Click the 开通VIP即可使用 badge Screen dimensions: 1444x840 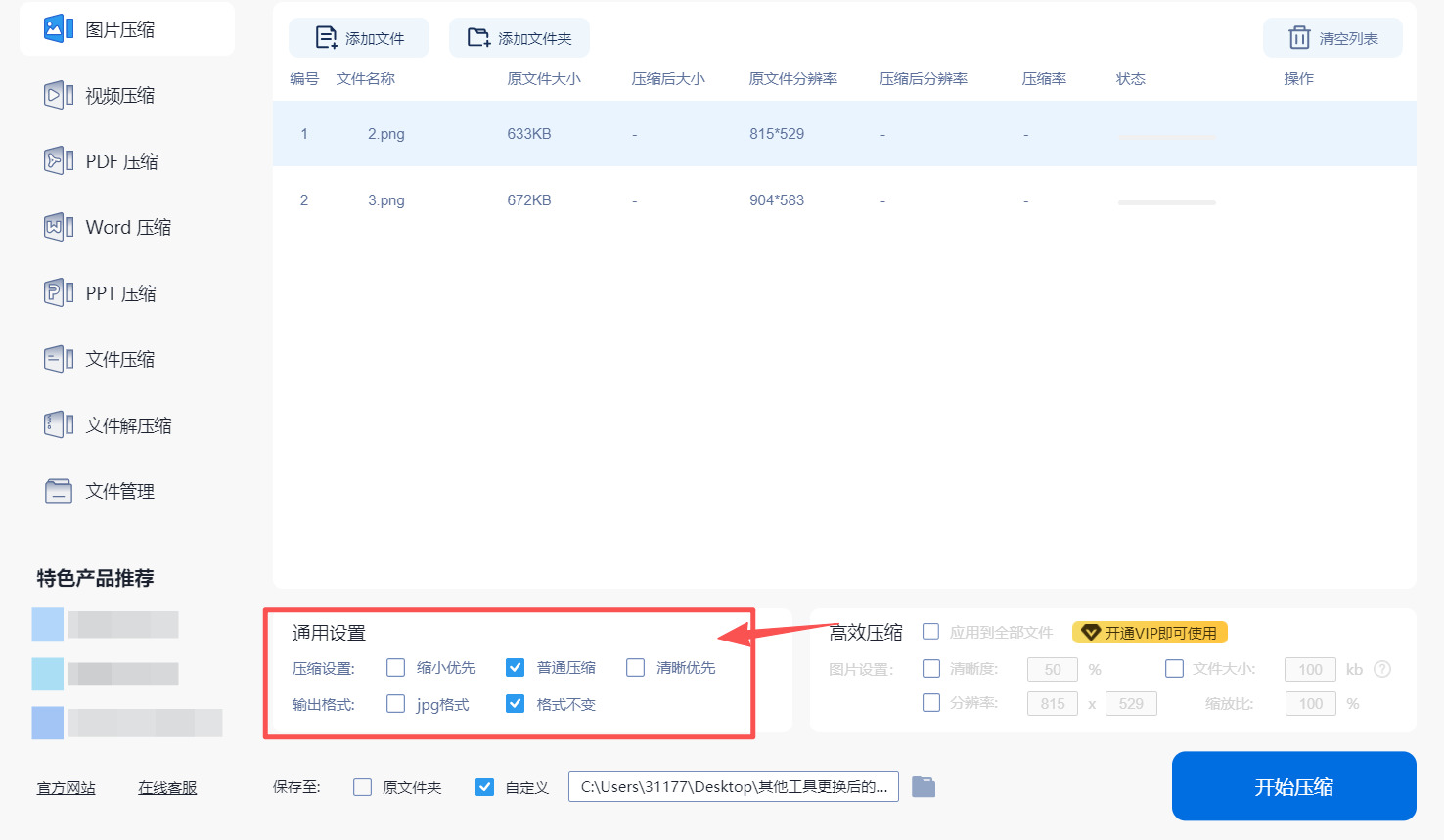[1150, 633]
